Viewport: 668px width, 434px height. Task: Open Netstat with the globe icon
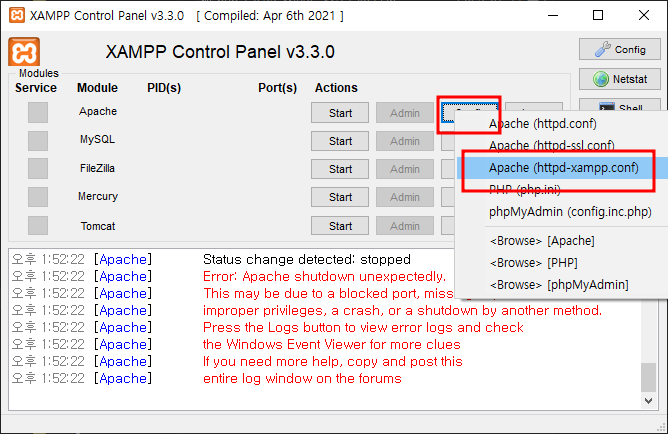coord(619,79)
